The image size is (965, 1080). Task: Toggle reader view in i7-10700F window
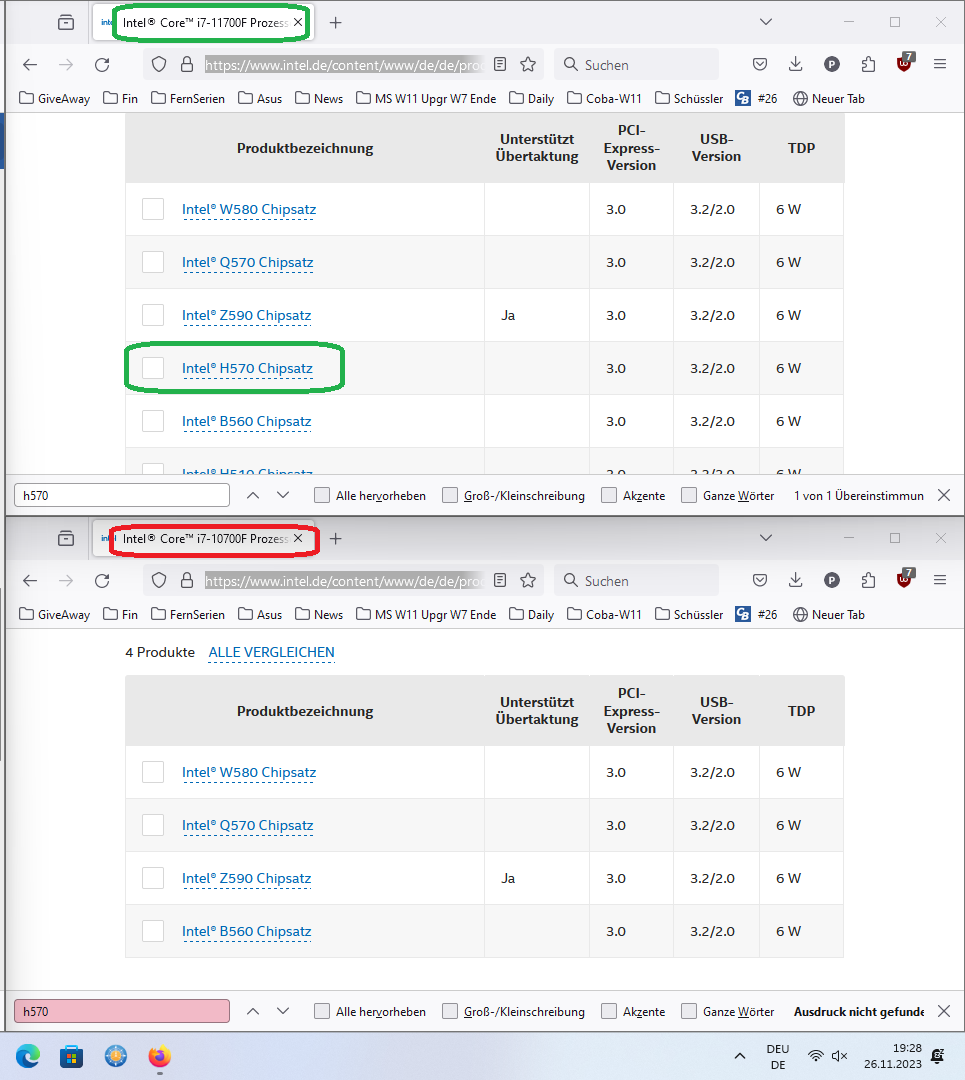[x=500, y=581]
